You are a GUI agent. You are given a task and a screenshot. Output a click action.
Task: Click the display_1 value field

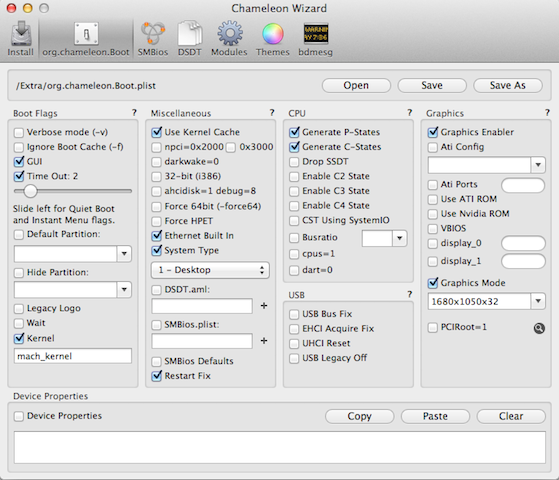point(523,261)
